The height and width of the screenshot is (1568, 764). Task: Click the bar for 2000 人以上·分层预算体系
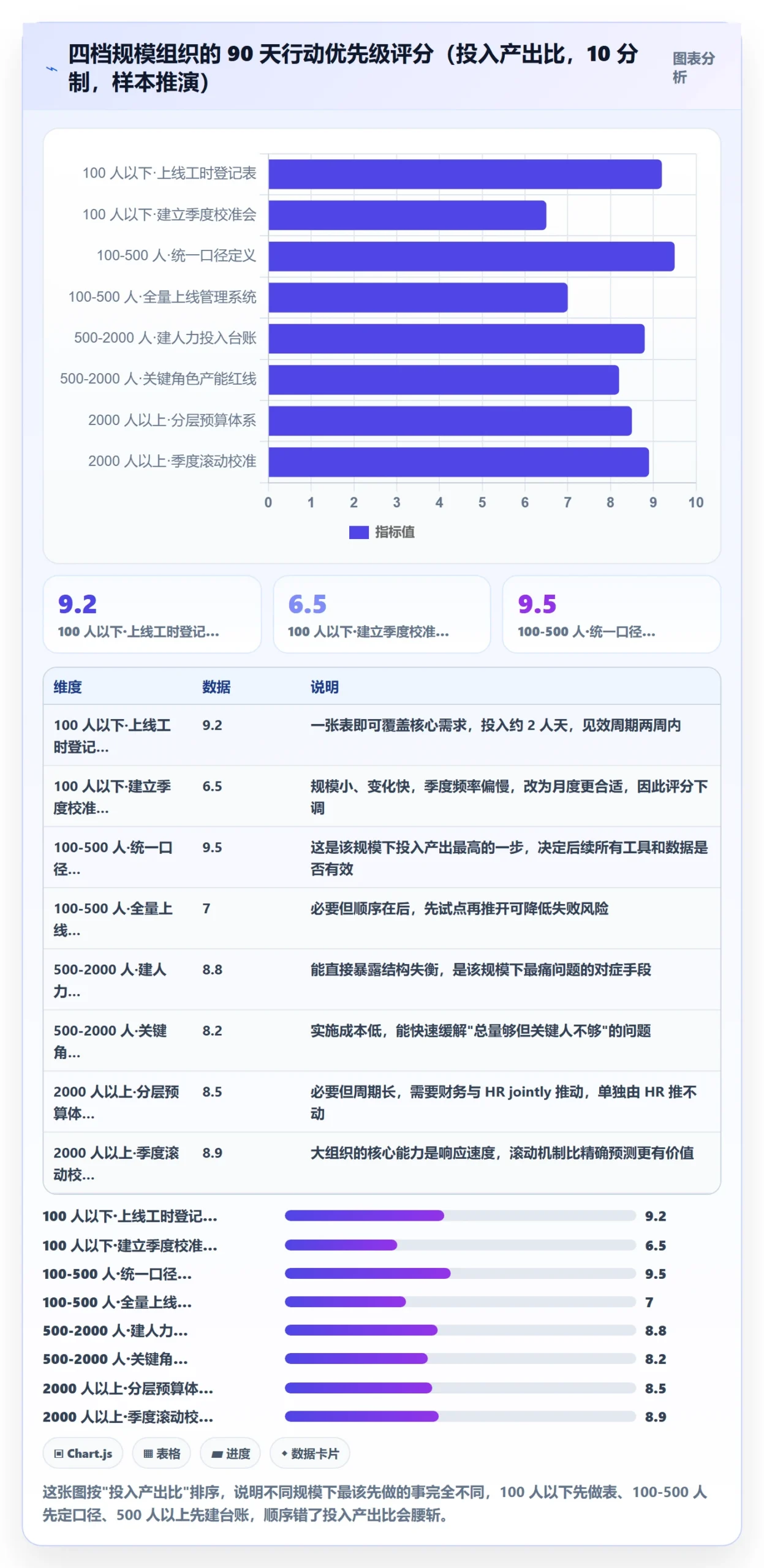[450, 420]
